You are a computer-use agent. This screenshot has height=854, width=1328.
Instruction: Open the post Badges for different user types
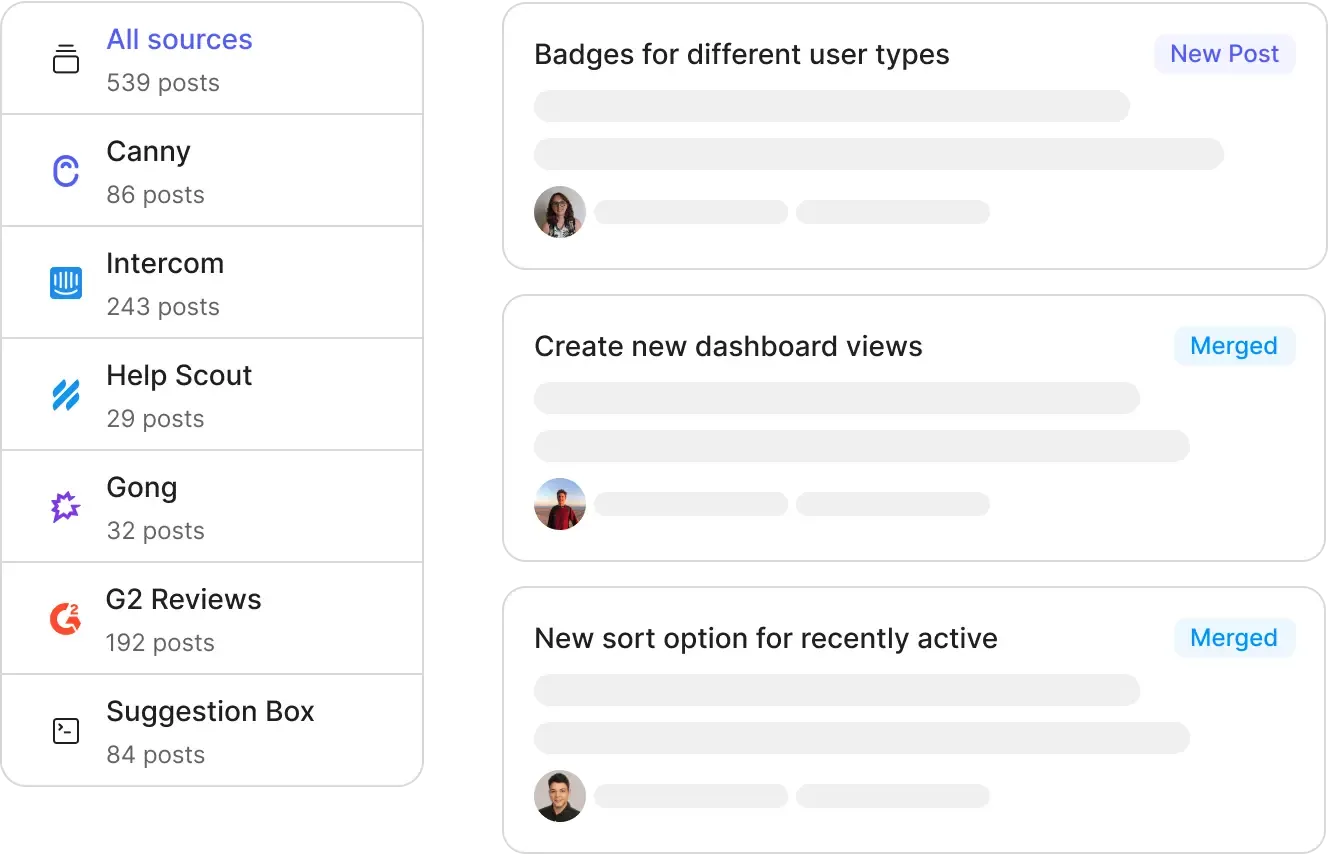[x=742, y=54]
